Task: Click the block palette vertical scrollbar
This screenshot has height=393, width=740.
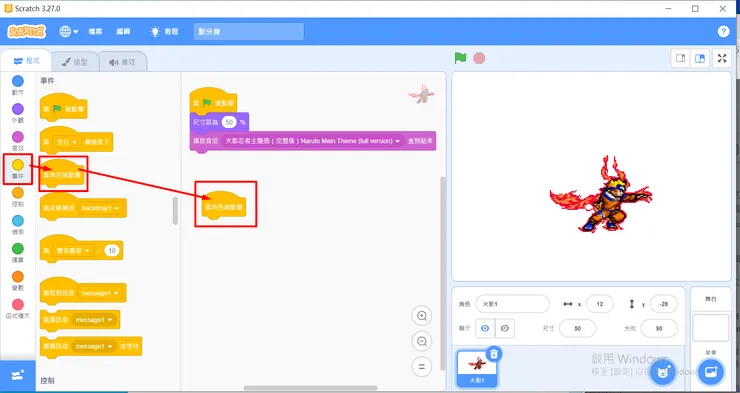Action: 175,210
